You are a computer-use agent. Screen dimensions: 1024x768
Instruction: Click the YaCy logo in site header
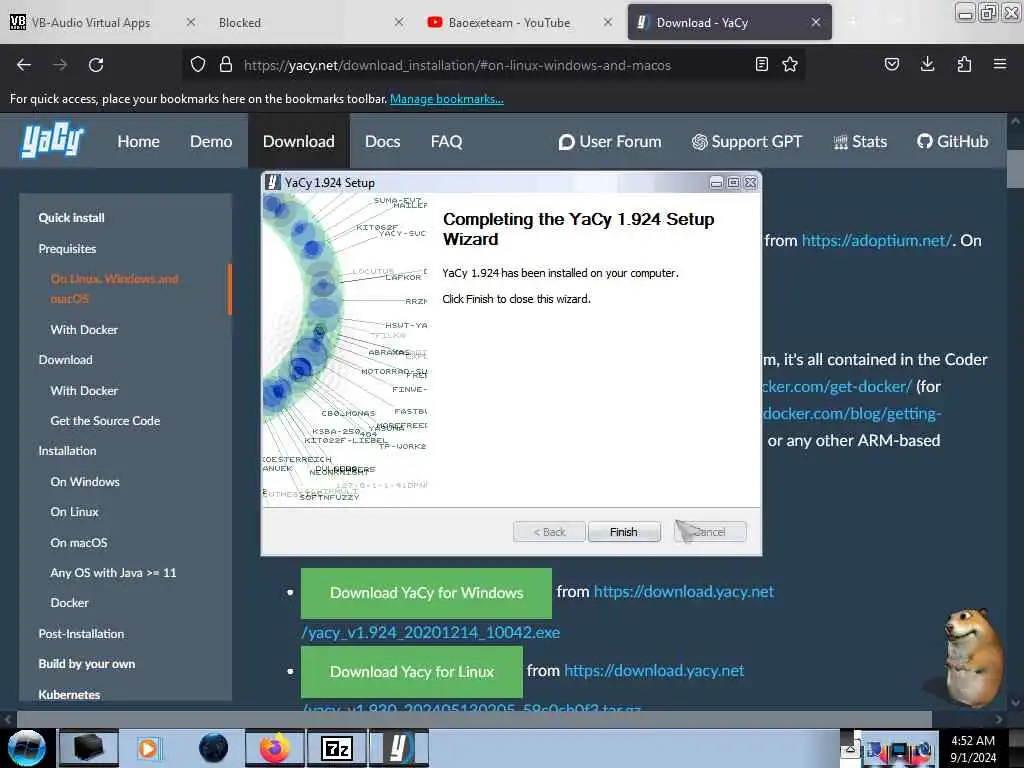52,140
